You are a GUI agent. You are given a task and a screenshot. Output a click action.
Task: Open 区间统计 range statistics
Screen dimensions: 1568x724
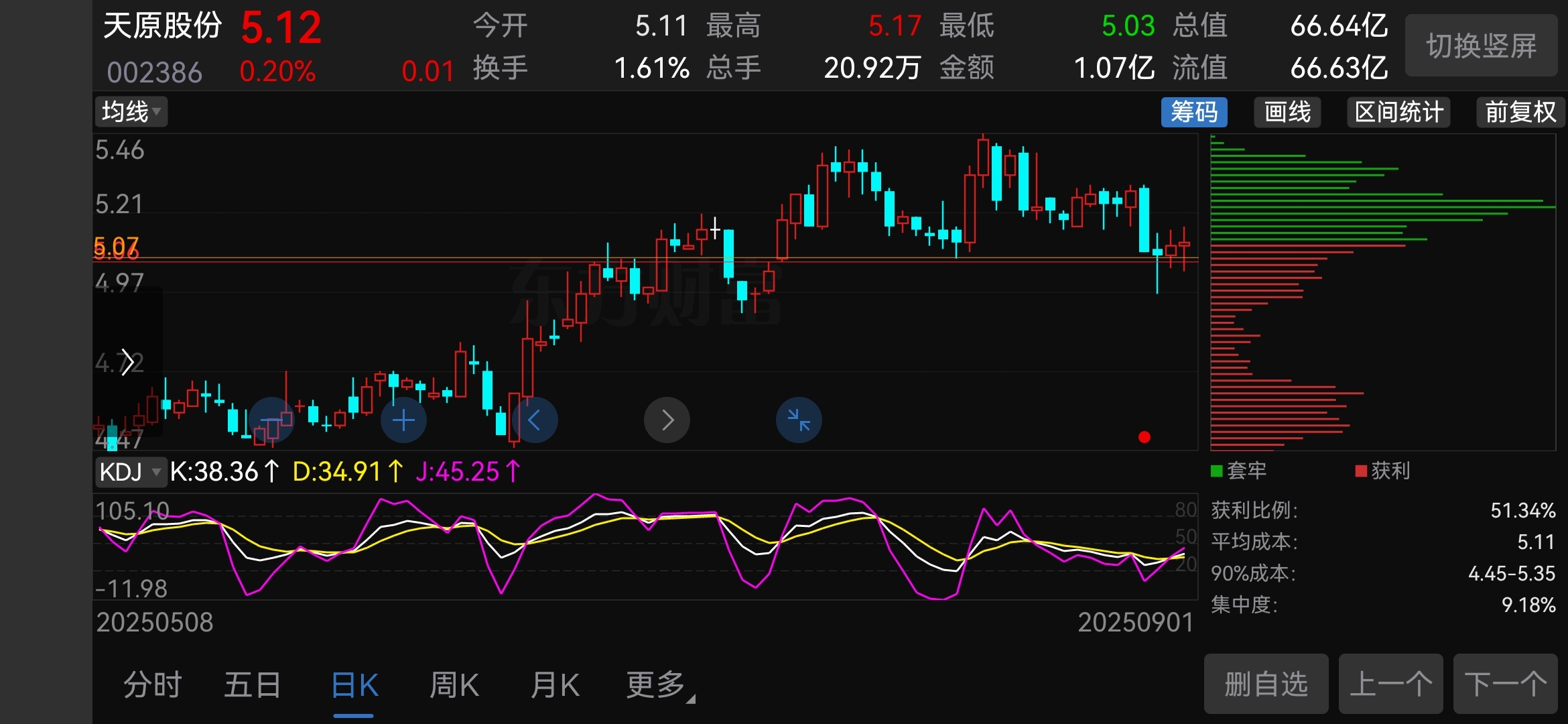tap(1399, 112)
